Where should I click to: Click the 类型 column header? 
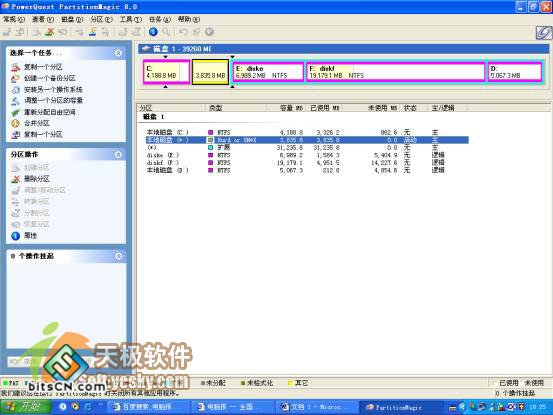click(x=236, y=108)
